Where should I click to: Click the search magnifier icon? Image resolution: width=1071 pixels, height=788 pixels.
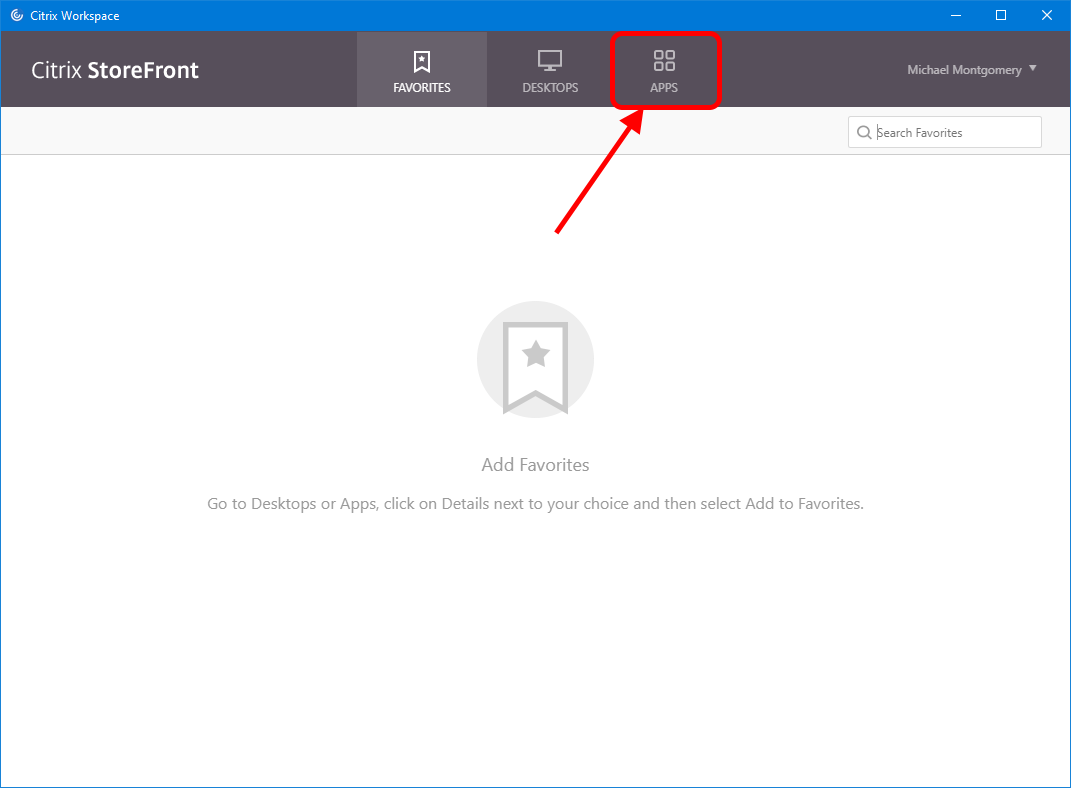[x=864, y=132]
